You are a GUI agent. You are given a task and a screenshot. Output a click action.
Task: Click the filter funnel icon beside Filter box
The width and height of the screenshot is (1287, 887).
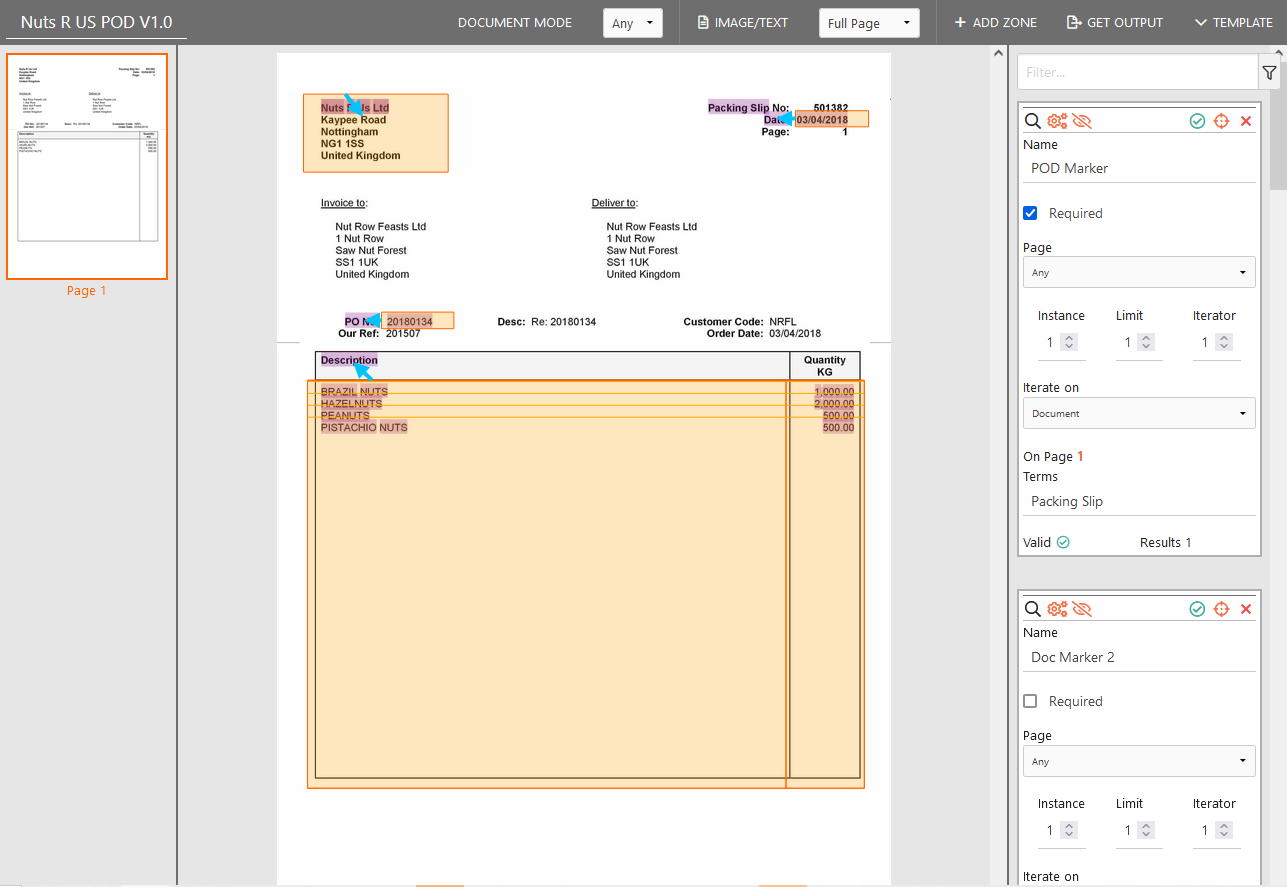(1269, 72)
